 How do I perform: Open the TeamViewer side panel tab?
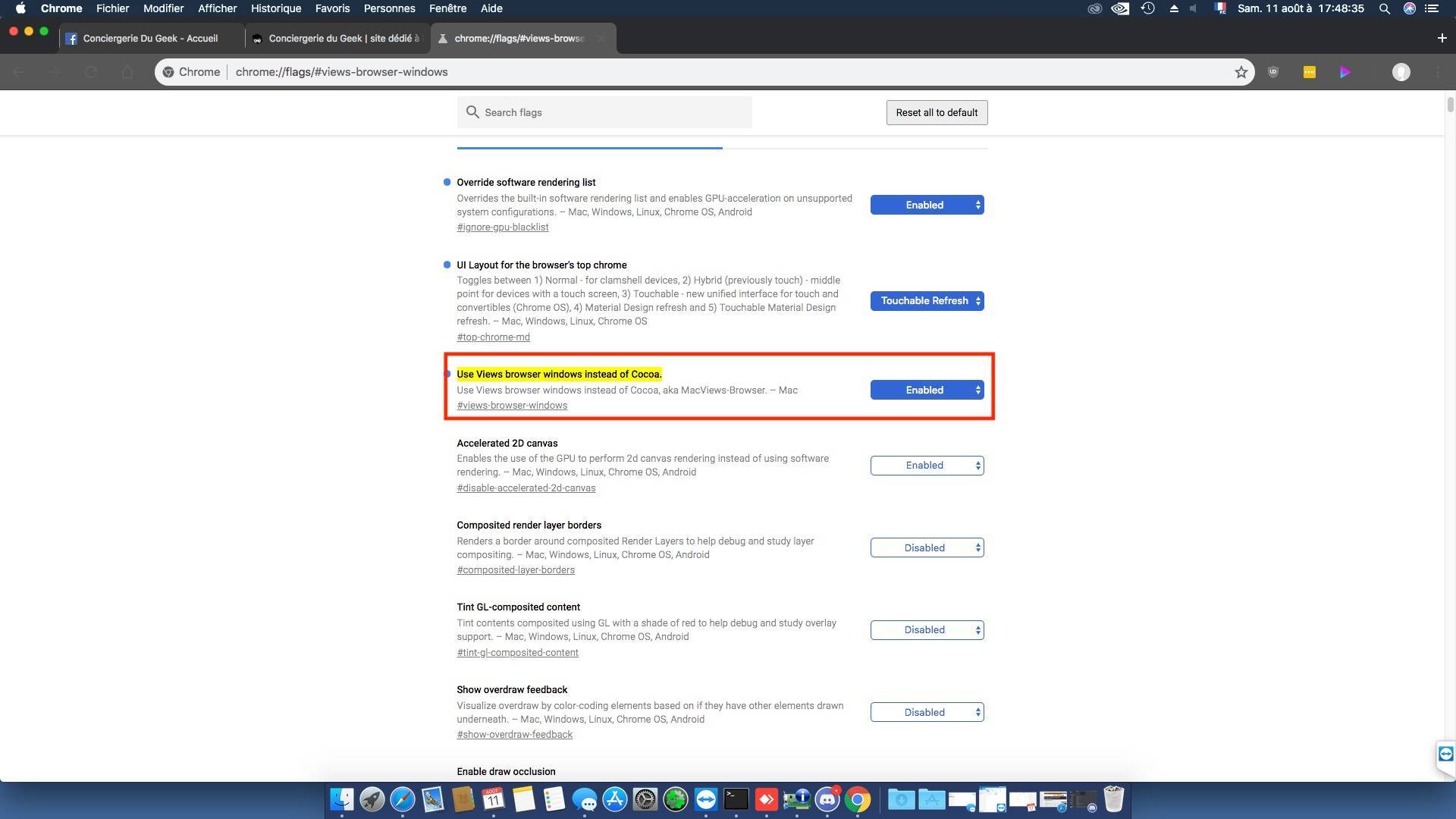coord(1445,754)
